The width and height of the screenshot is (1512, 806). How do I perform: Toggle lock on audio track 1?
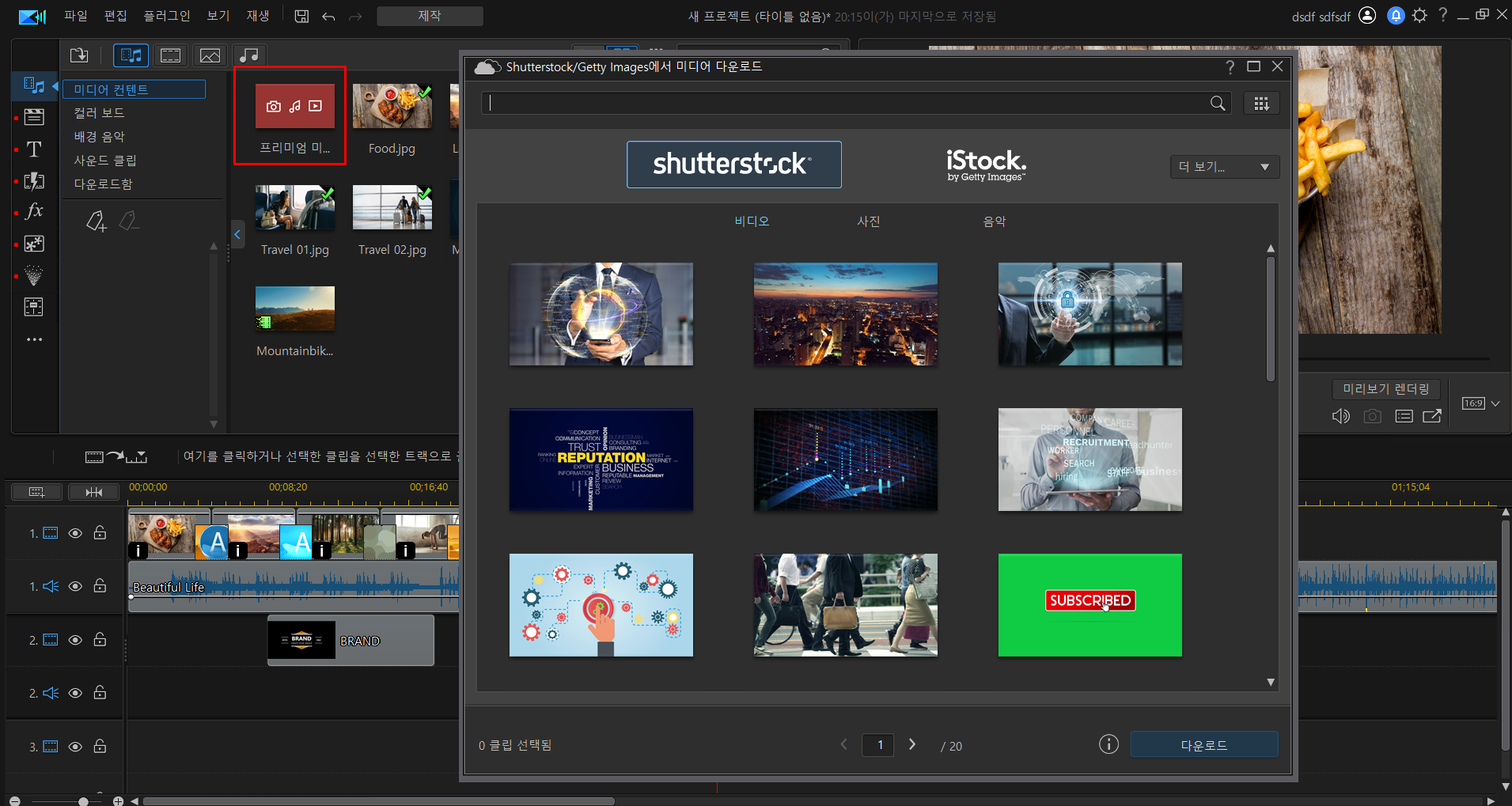[100, 586]
